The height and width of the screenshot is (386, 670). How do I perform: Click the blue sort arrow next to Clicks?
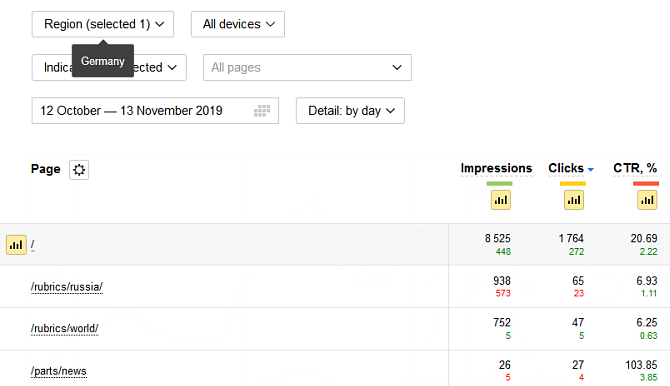591,170
